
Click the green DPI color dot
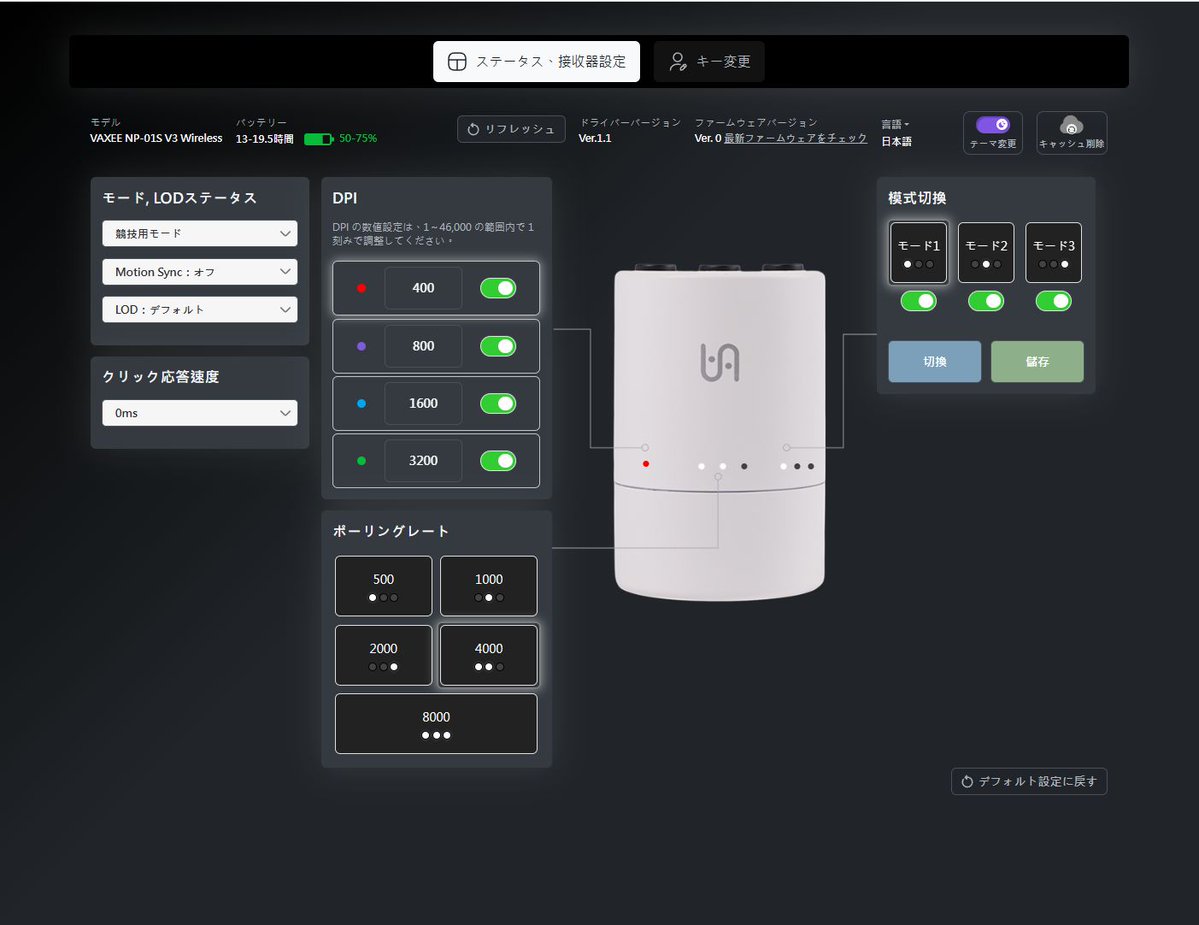click(362, 461)
